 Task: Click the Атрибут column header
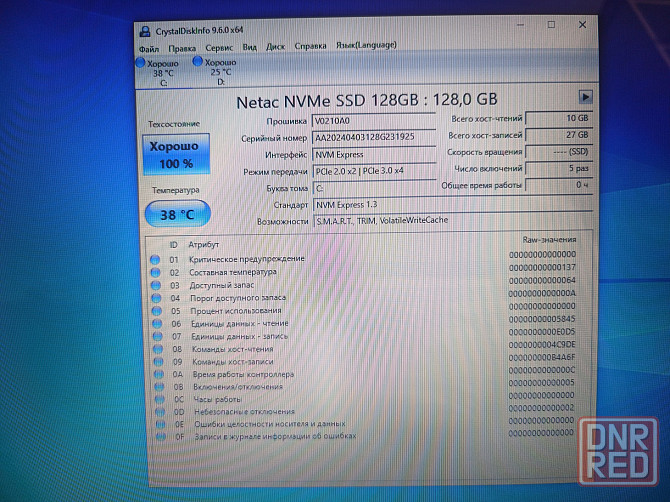click(x=204, y=245)
